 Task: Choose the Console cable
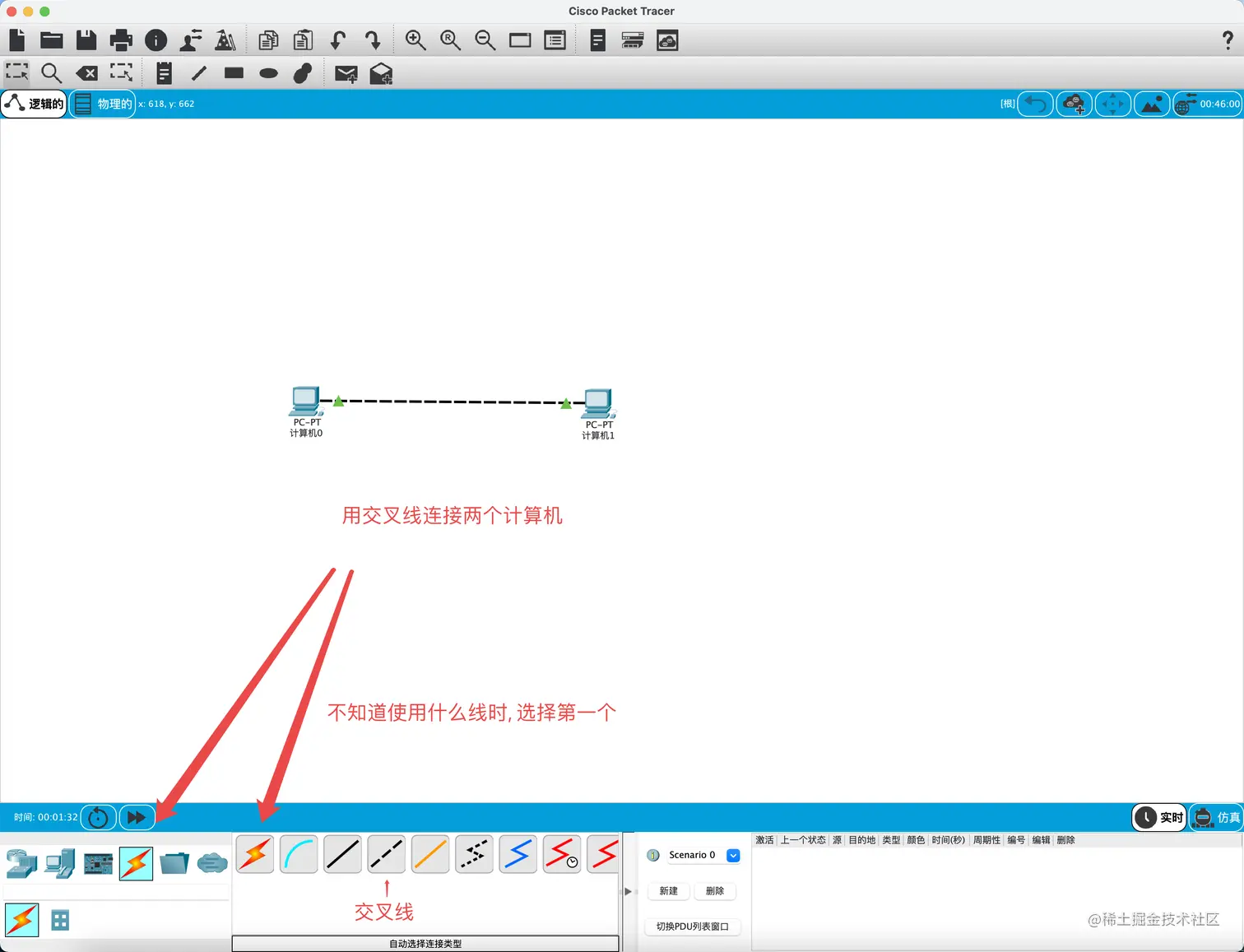point(299,854)
